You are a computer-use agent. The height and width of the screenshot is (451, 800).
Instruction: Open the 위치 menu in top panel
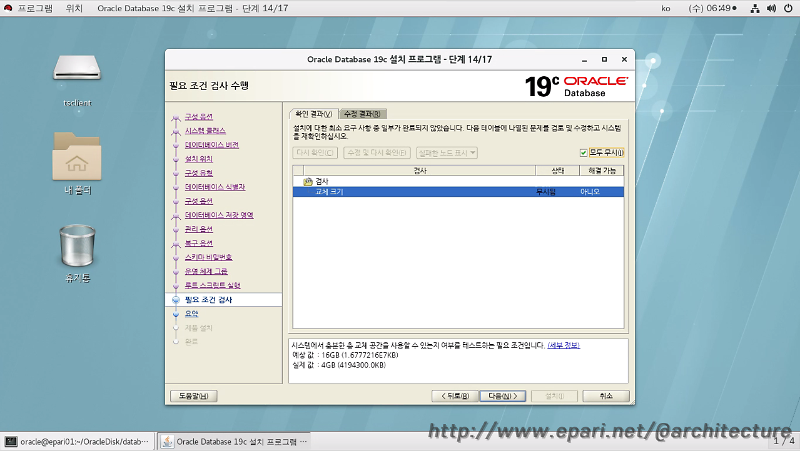74,8
